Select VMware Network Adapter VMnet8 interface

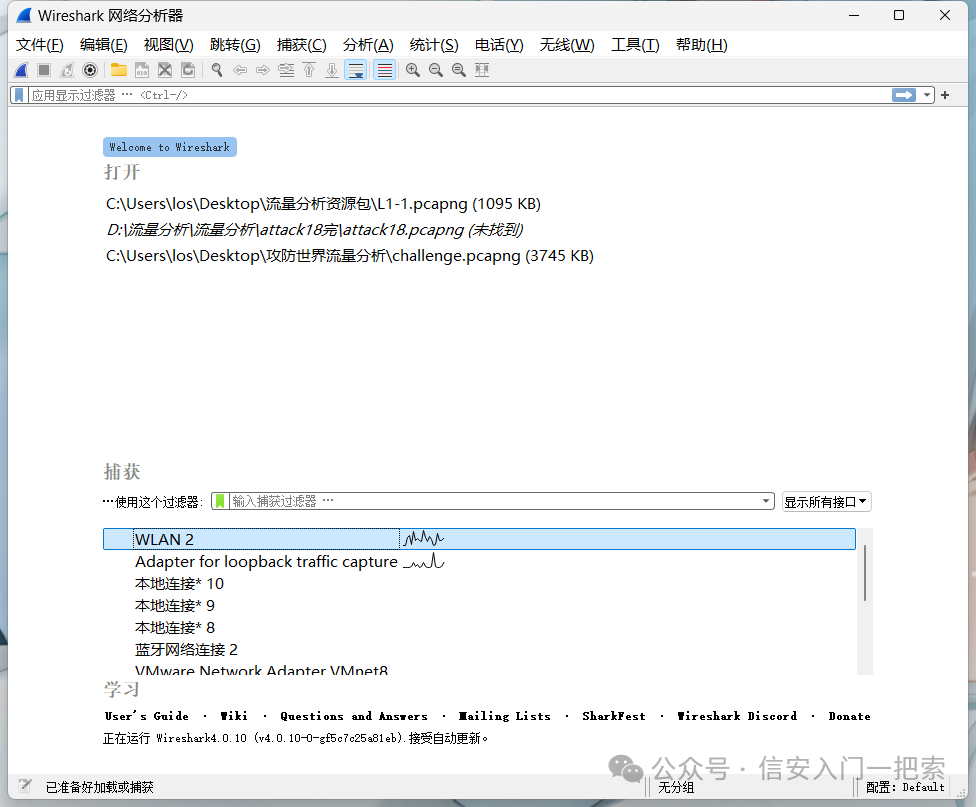click(479, 669)
